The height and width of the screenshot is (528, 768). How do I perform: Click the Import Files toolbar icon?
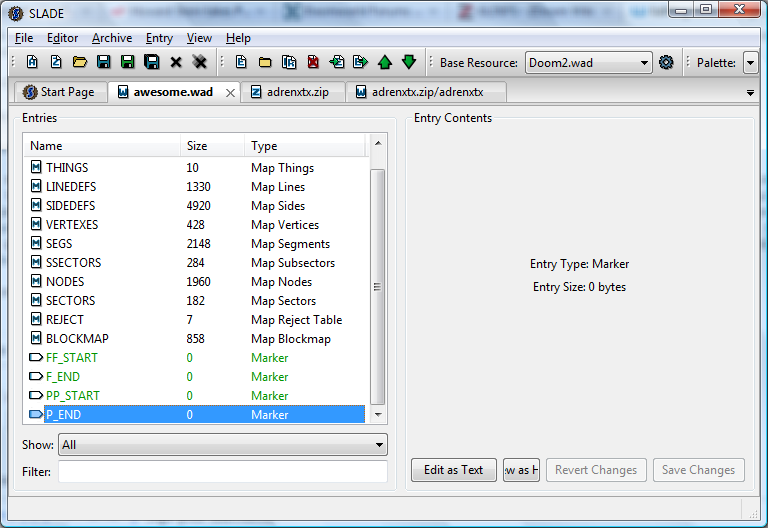[289, 62]
